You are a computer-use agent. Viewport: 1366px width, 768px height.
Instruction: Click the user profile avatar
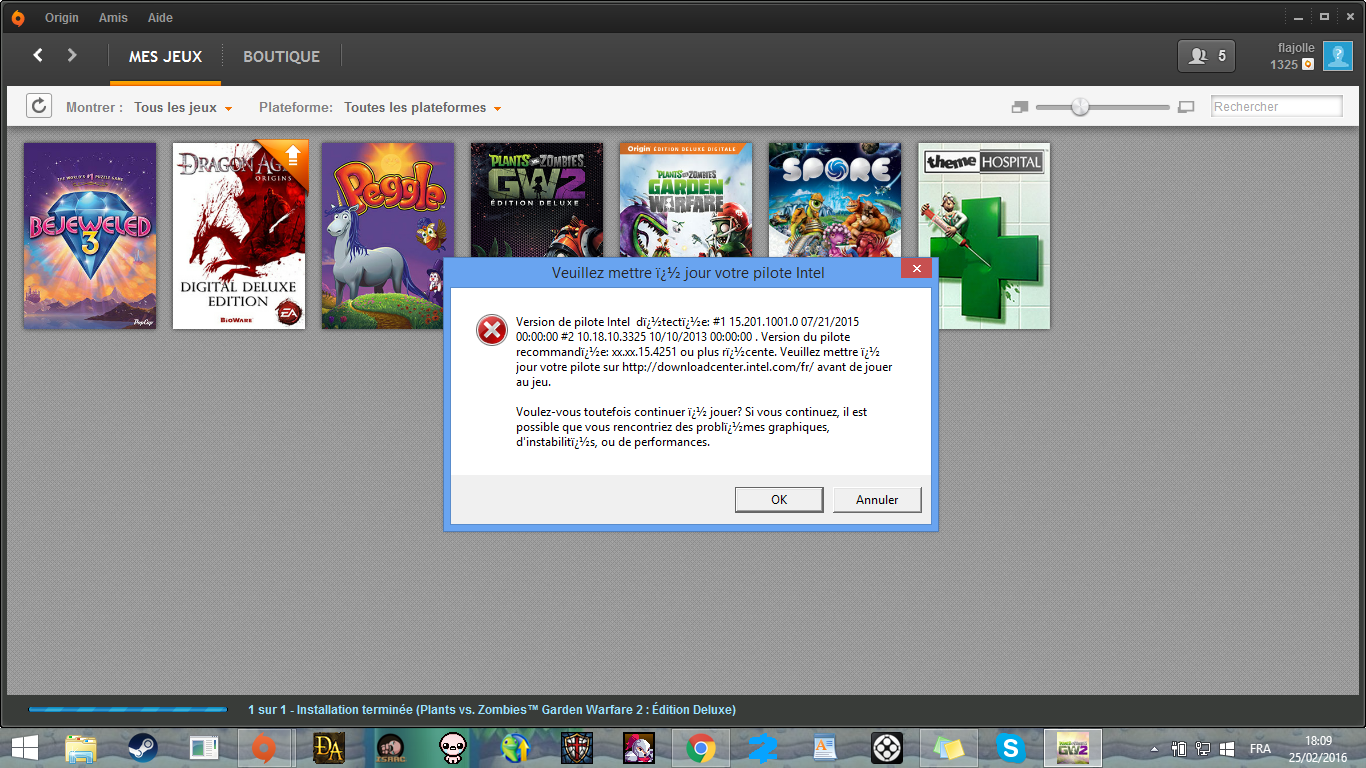(1337, 56)
